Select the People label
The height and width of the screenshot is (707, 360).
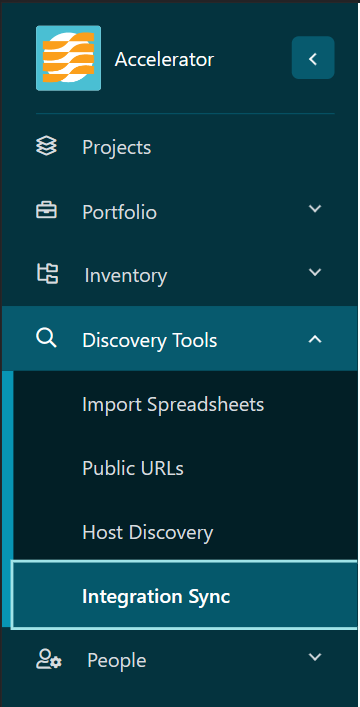pos(117,661)
